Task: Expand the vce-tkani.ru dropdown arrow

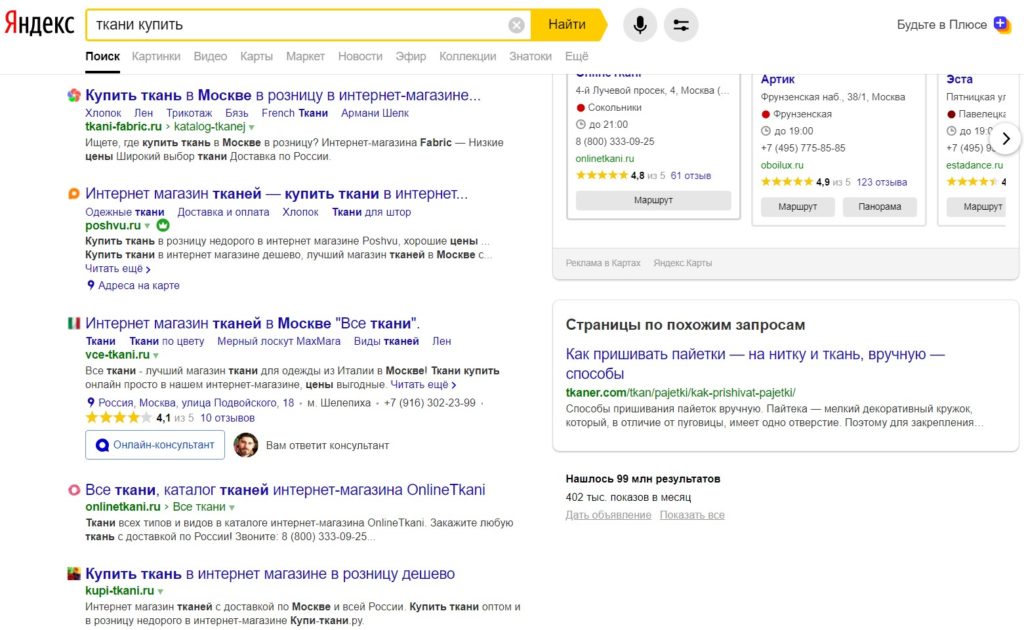Action: [x=155, y=355]
